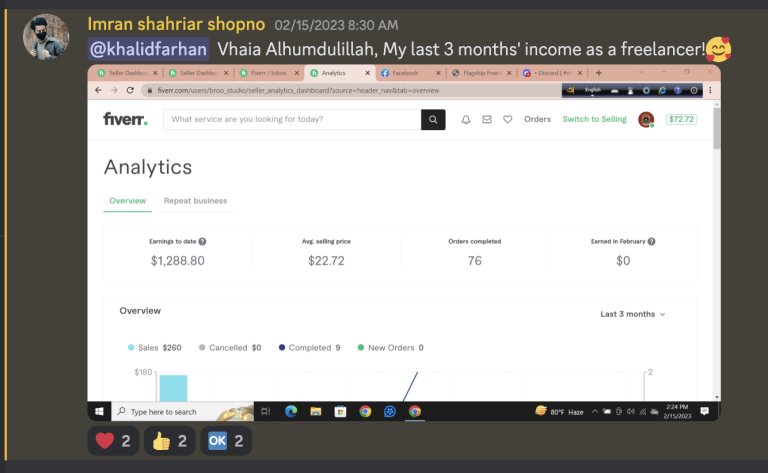This screenshot has height=473, width=768.
Task: Launch Microsoft Edge from the taskbar
Action: [291, 411]
